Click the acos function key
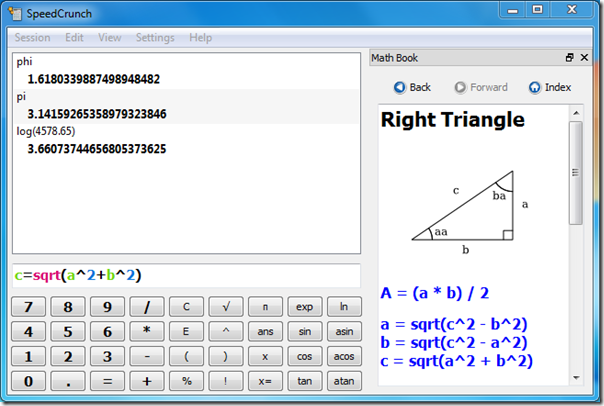Viewport: 604px width, 406px height. (x=344, y=356)
